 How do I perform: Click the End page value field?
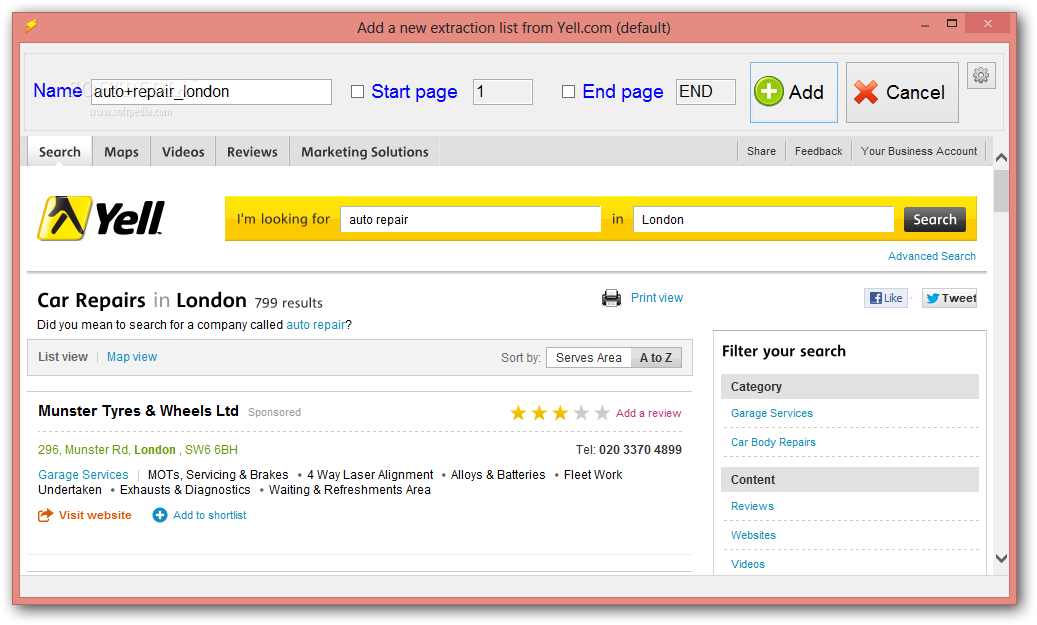(x=706, y=92)
